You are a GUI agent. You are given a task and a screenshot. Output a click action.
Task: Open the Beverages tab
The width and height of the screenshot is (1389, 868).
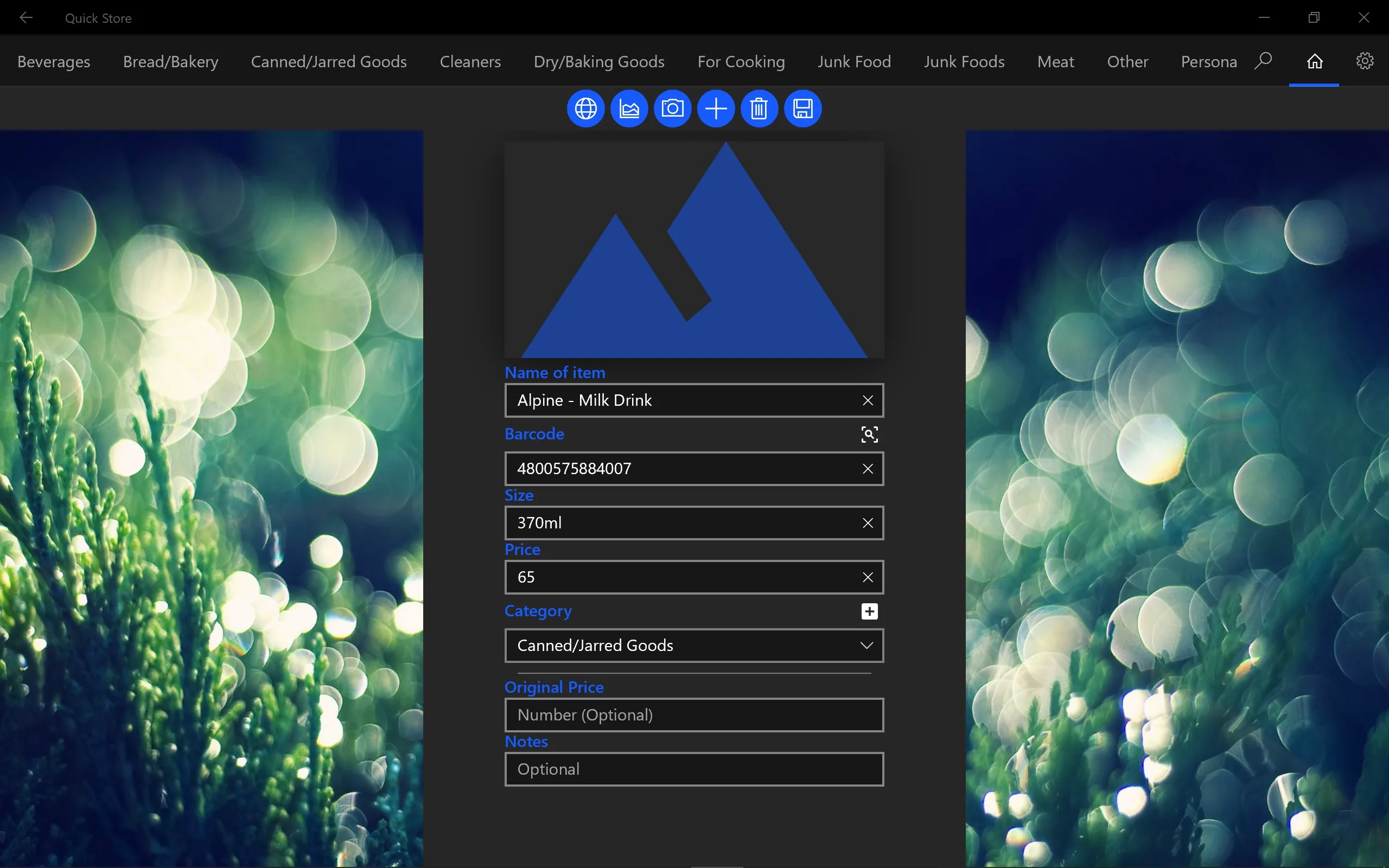point(54,61)
